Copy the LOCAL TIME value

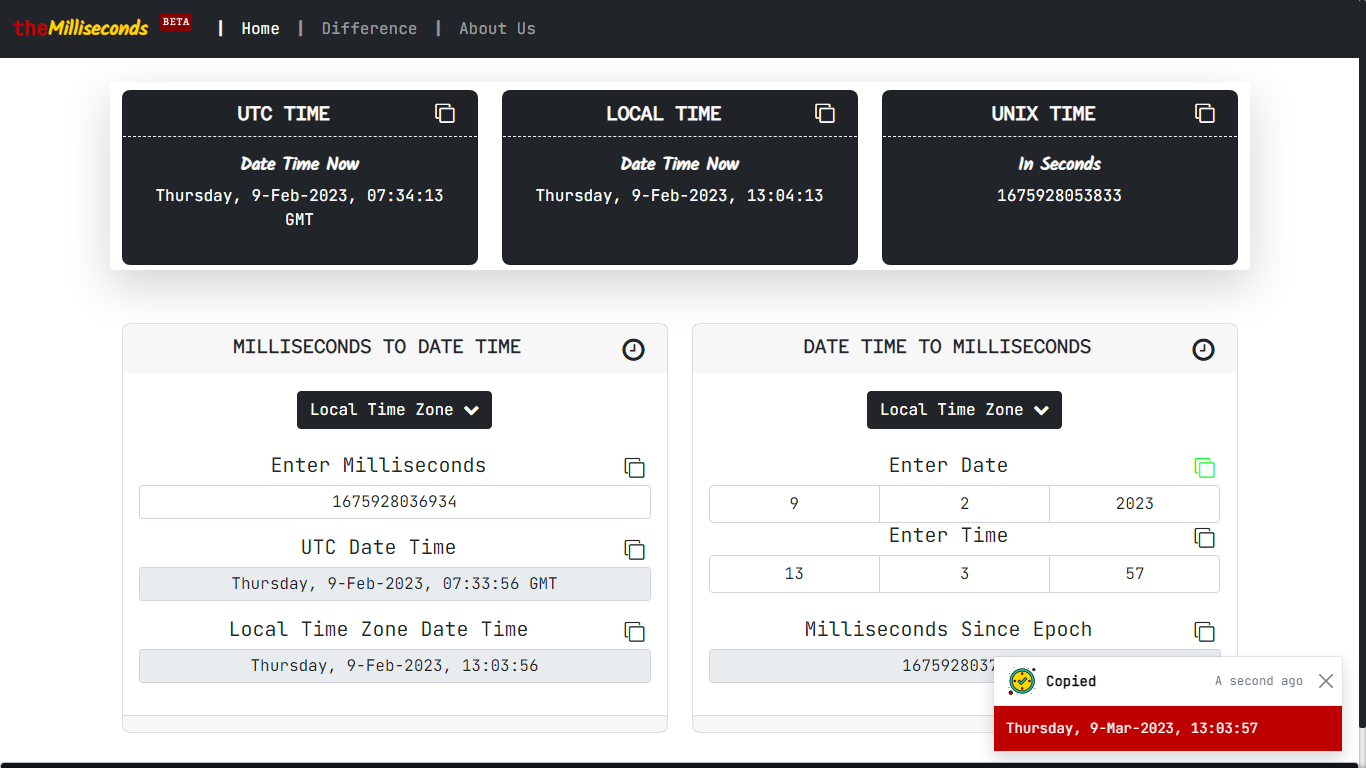pos(824,113)
